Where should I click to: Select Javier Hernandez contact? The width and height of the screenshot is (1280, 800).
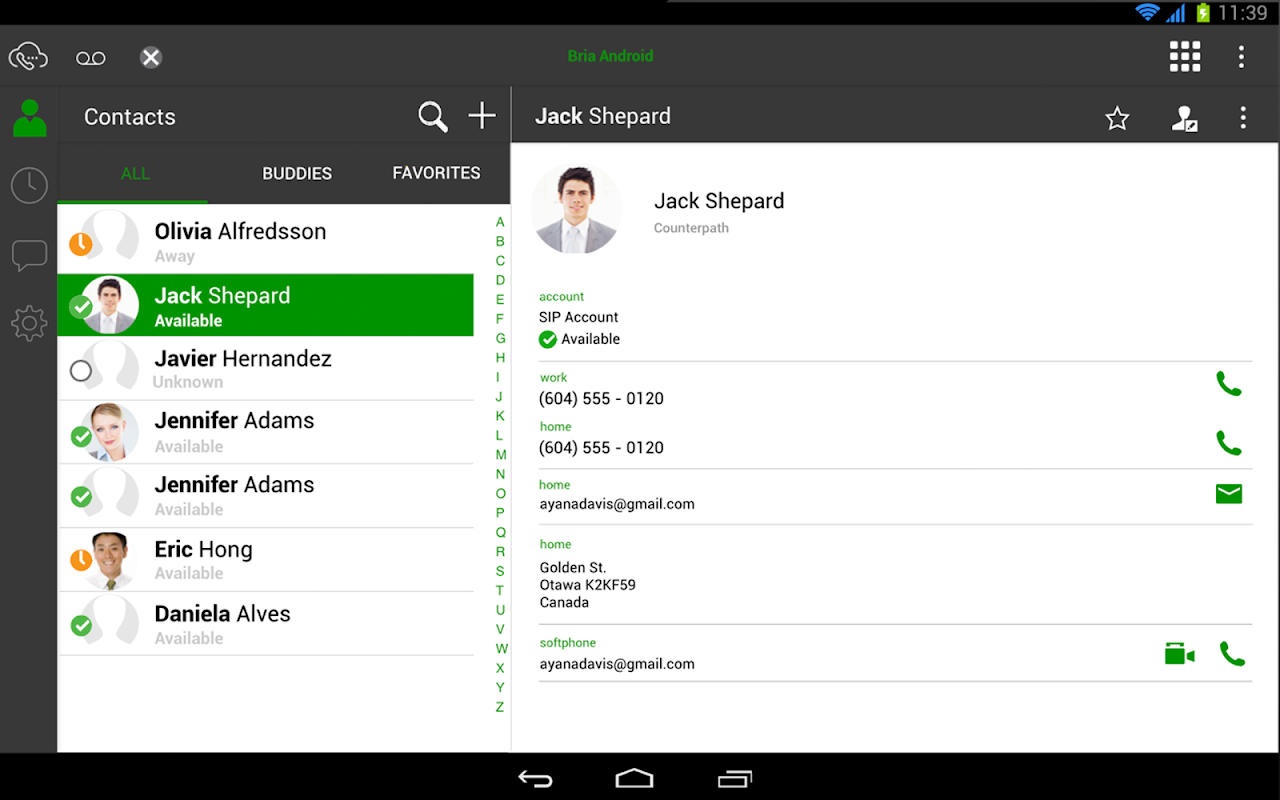click(x=265, y=368)
